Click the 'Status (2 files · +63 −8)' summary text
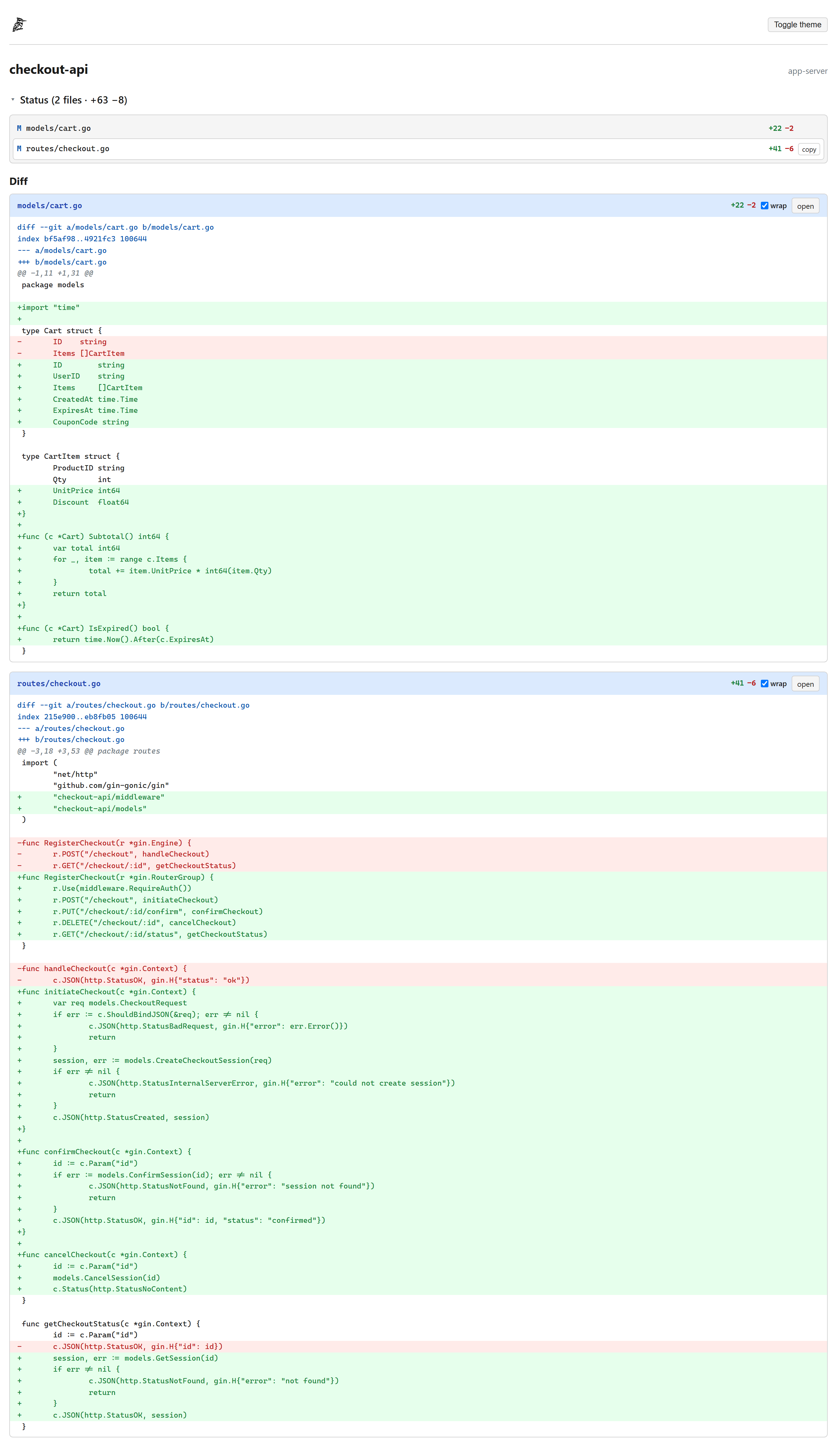837x1456 pixels. (x=74, y=100)
